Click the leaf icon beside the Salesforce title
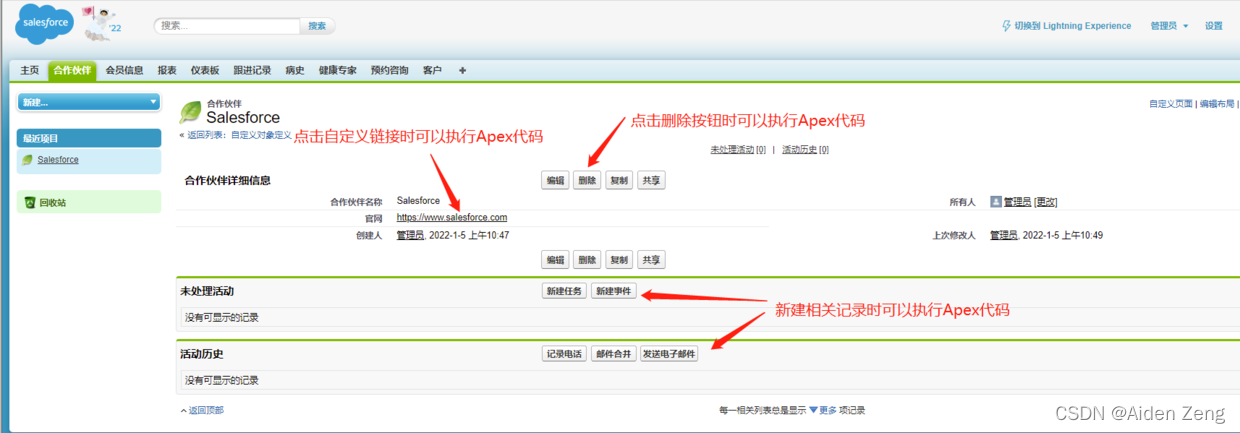The height and width of the screenshot is (433, 1240). click(x=190, y=112)
